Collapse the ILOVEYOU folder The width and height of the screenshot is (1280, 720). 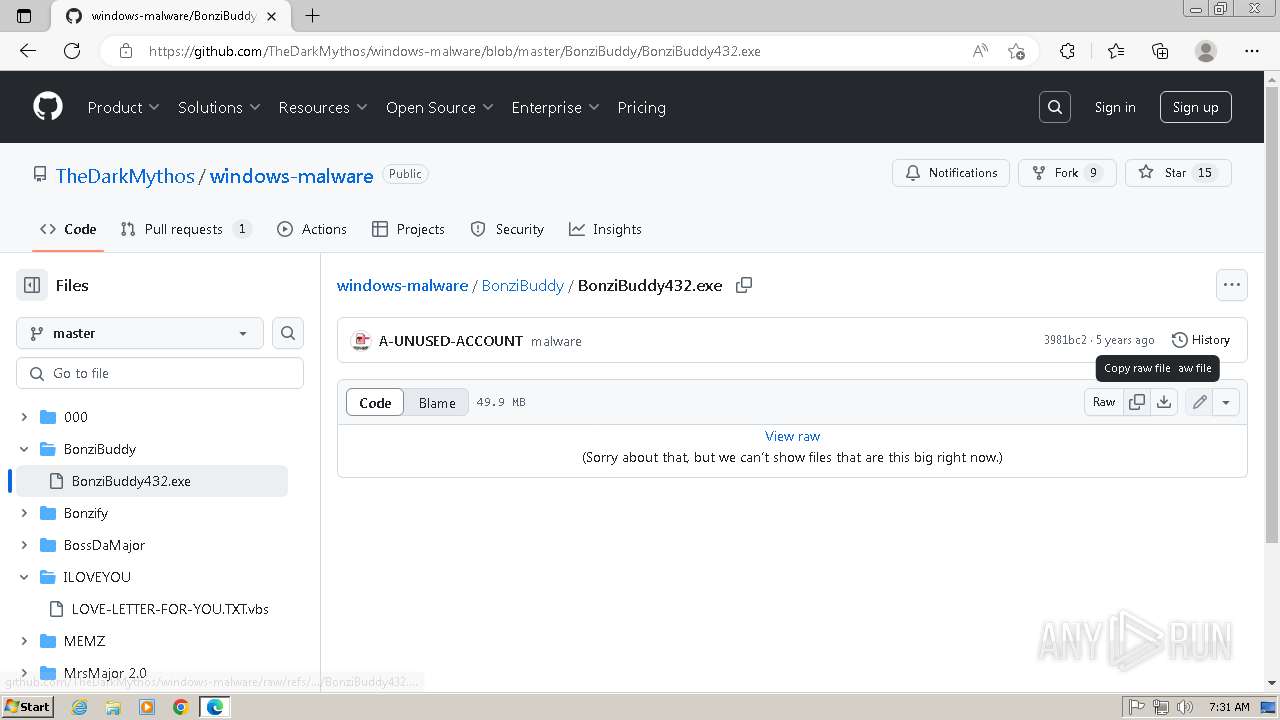24,577
